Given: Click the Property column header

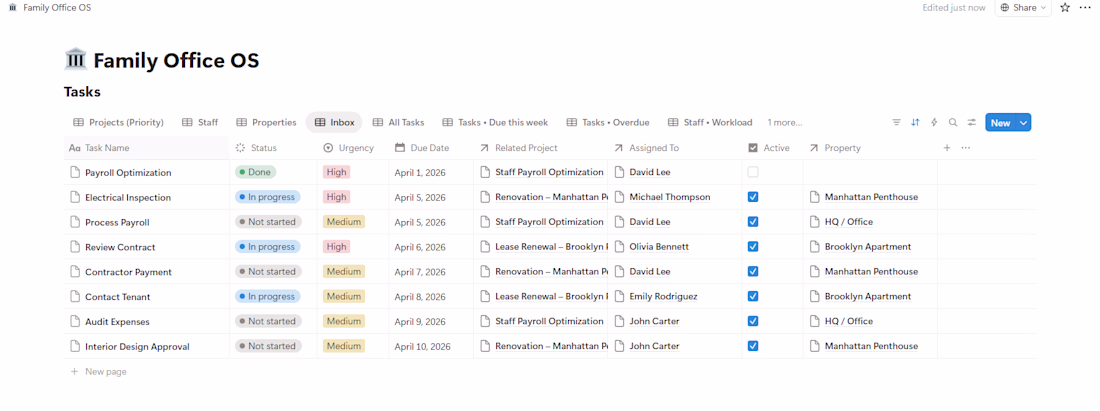Looking at the screenshot, I should pyautogui.click(x=870, y=148).
